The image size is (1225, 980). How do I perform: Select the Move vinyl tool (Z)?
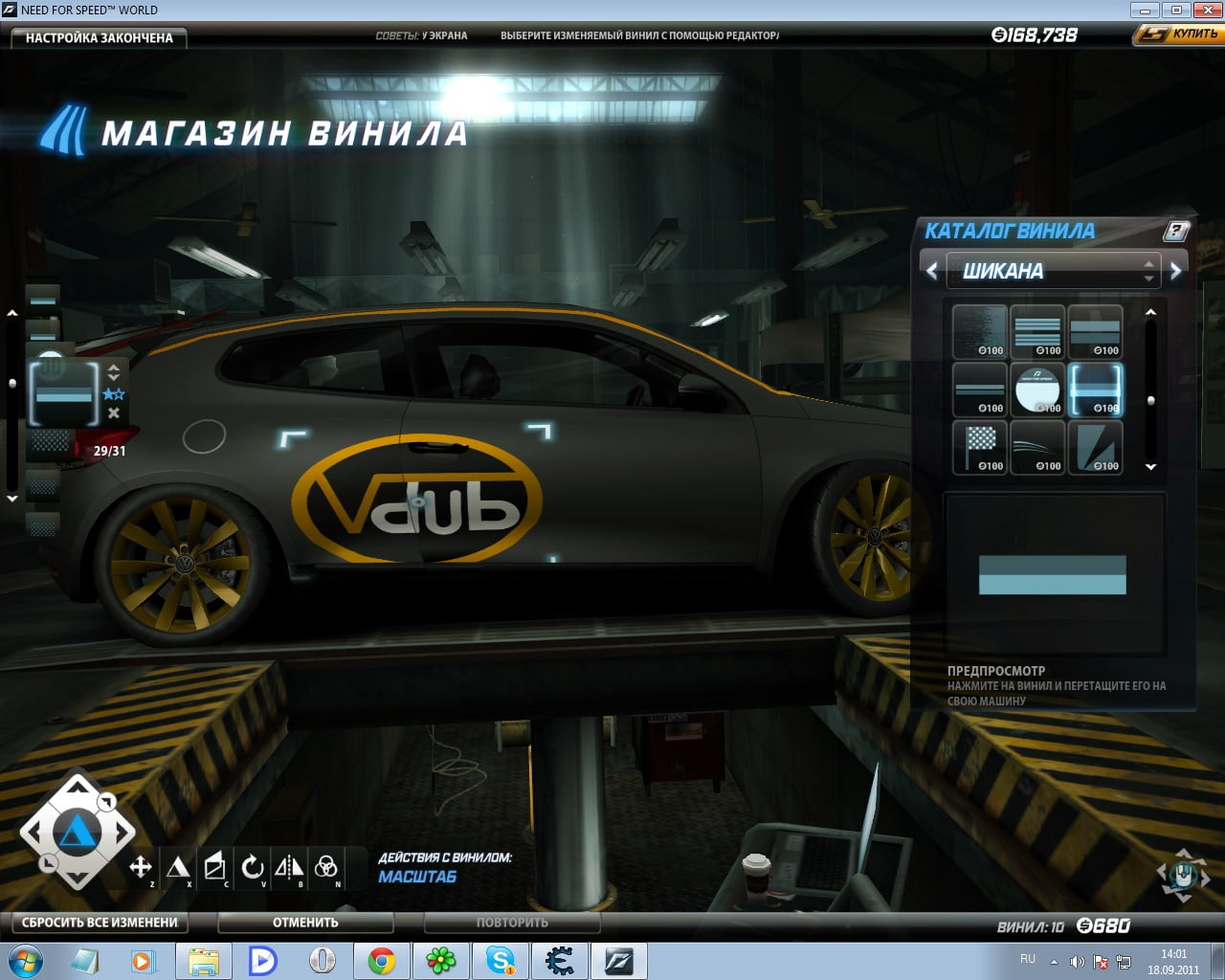pyautogui.click(x=141, y=867)
